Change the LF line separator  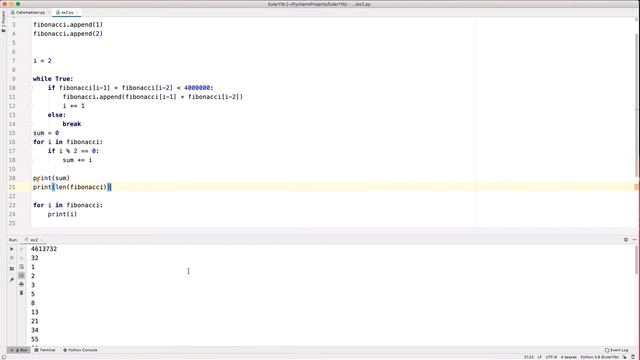coord(540,357)
